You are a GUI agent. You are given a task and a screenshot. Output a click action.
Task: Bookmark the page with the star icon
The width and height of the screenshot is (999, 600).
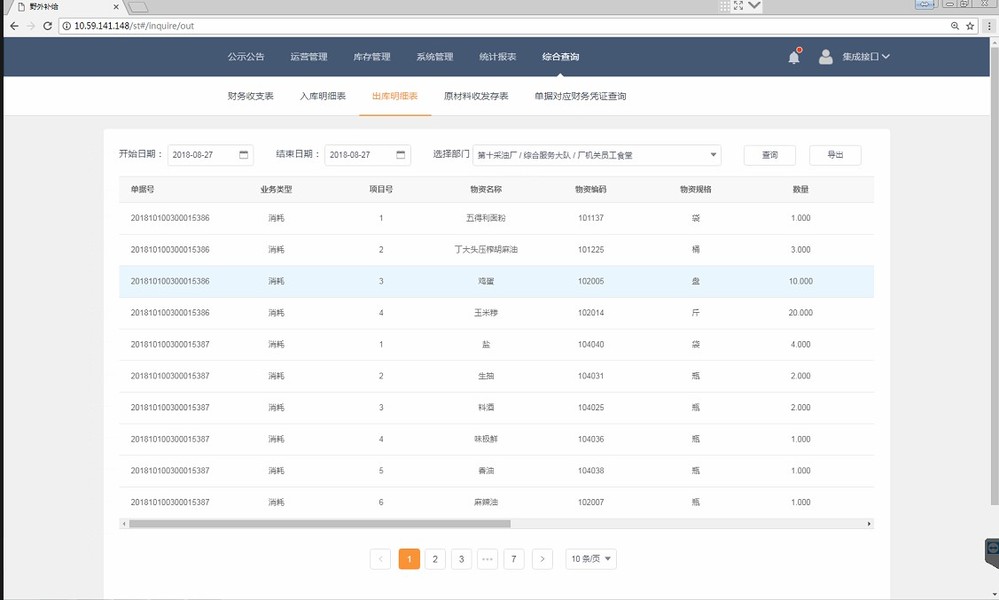(x=970, y=25)
